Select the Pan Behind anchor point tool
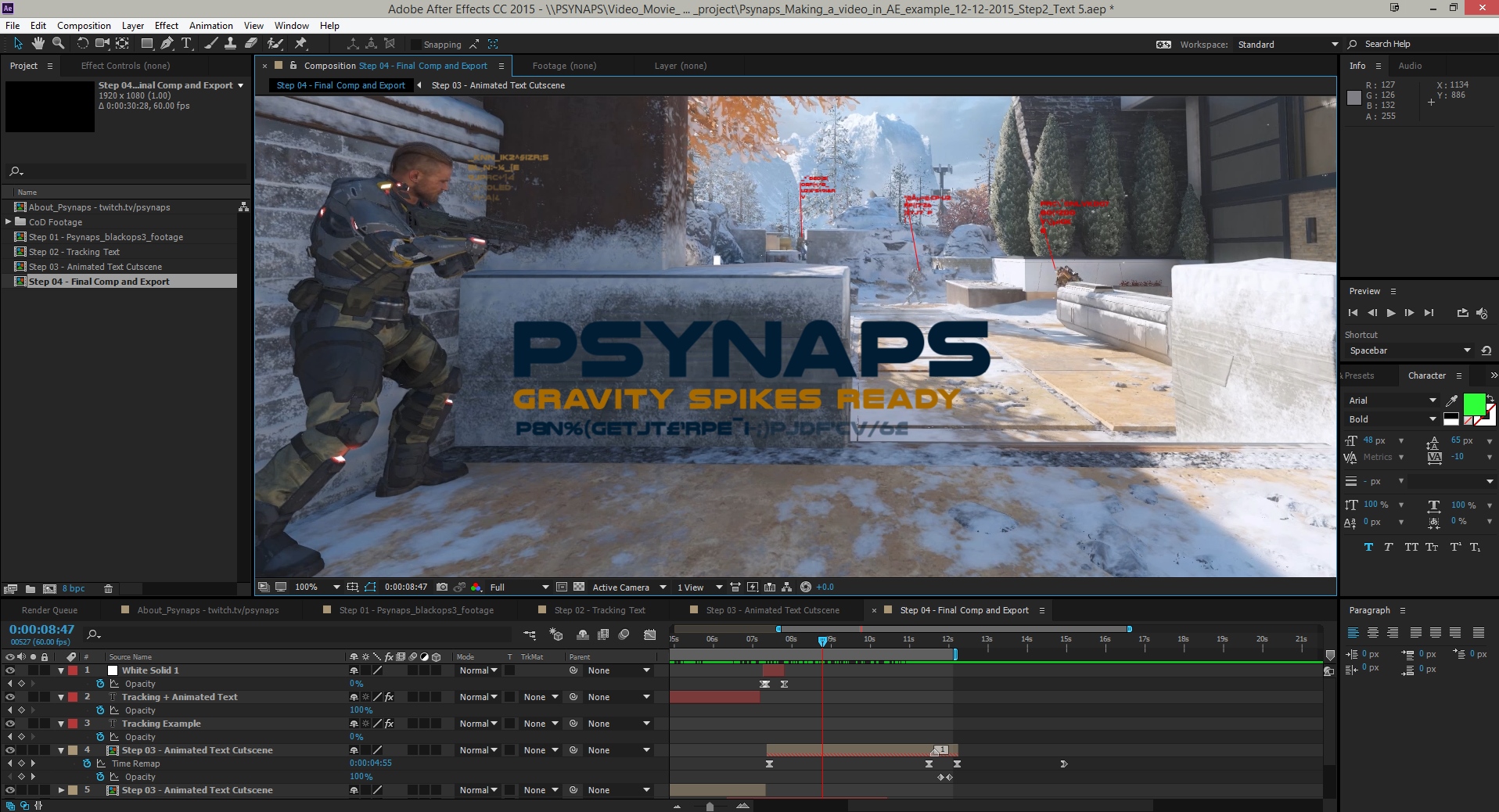Screen dimensions: 1499x812 coord(123,44)
